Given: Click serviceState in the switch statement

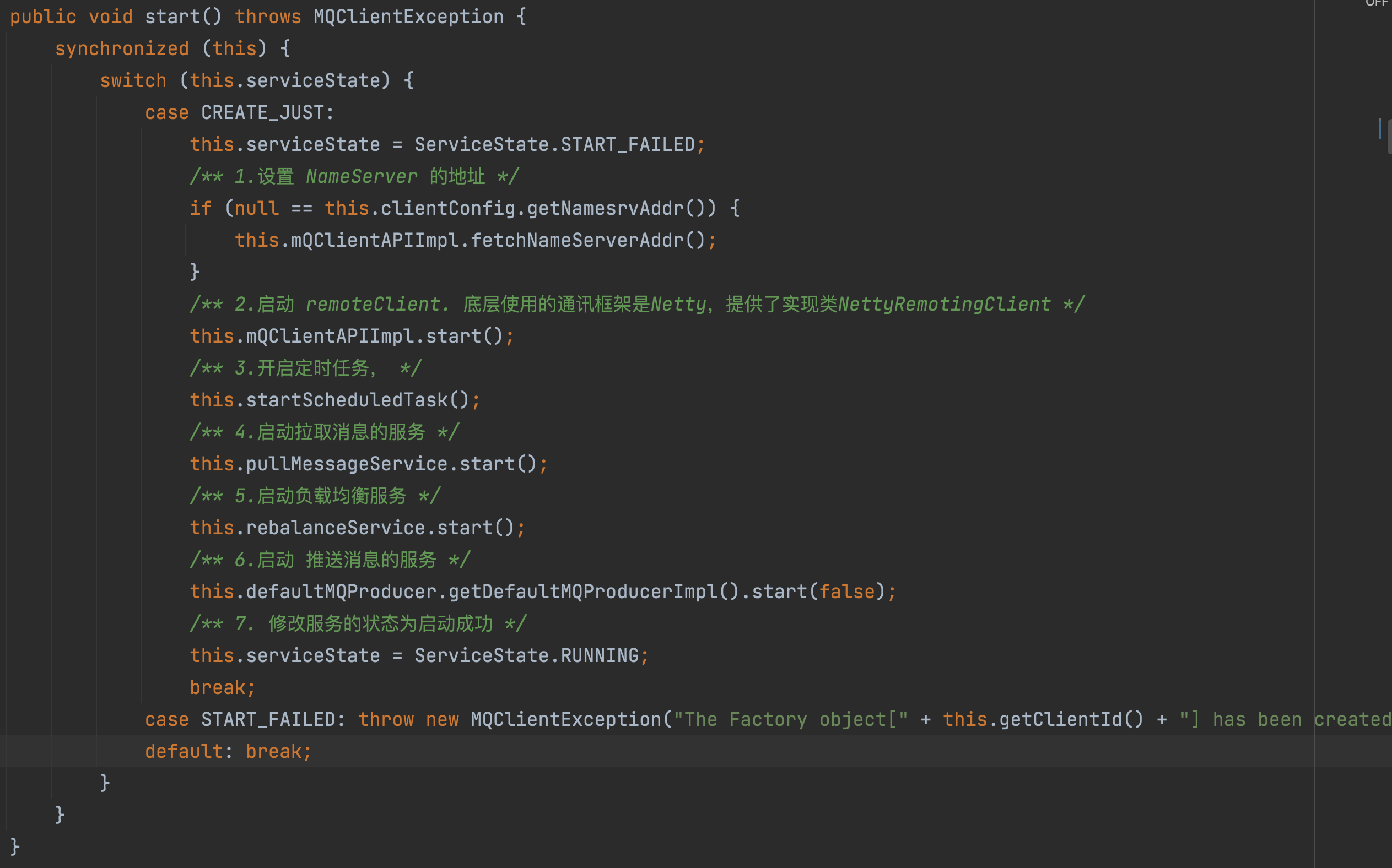Looking at the screenshot, I should tap(313, 80).
